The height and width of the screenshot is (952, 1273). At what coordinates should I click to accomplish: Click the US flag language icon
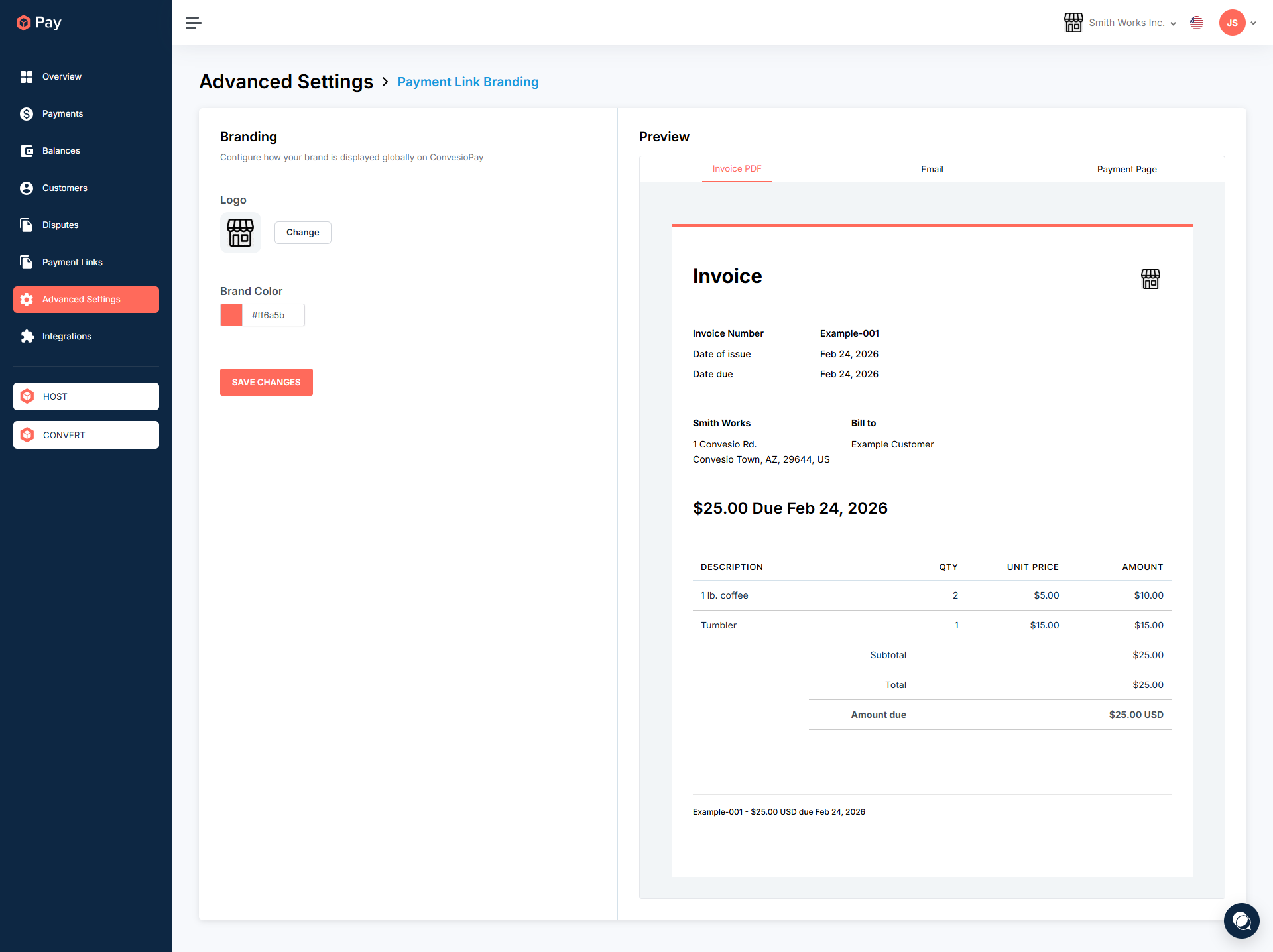pos(1197,23)
